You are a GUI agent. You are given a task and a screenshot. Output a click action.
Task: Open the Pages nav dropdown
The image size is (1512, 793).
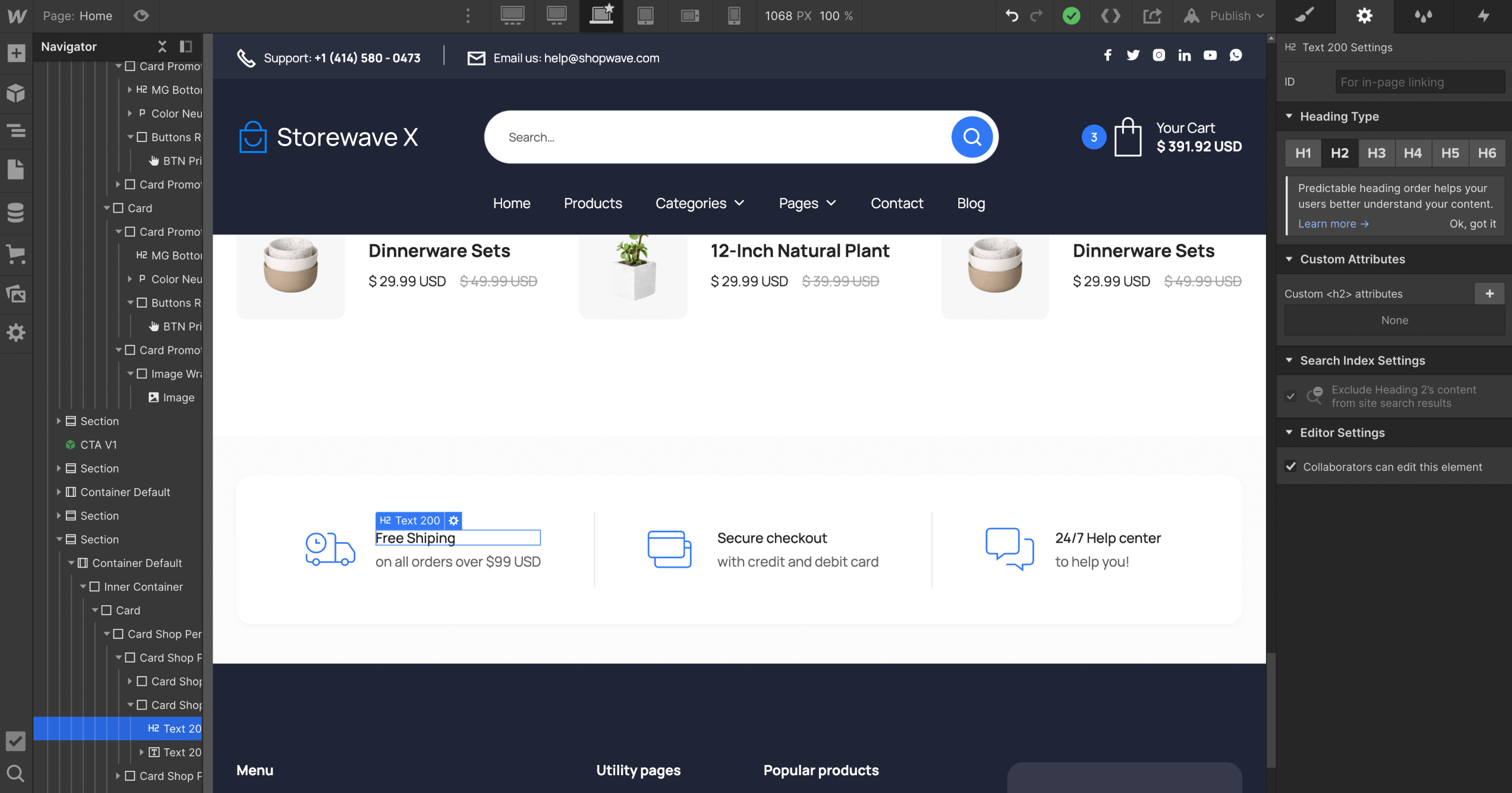click(807, 203)
